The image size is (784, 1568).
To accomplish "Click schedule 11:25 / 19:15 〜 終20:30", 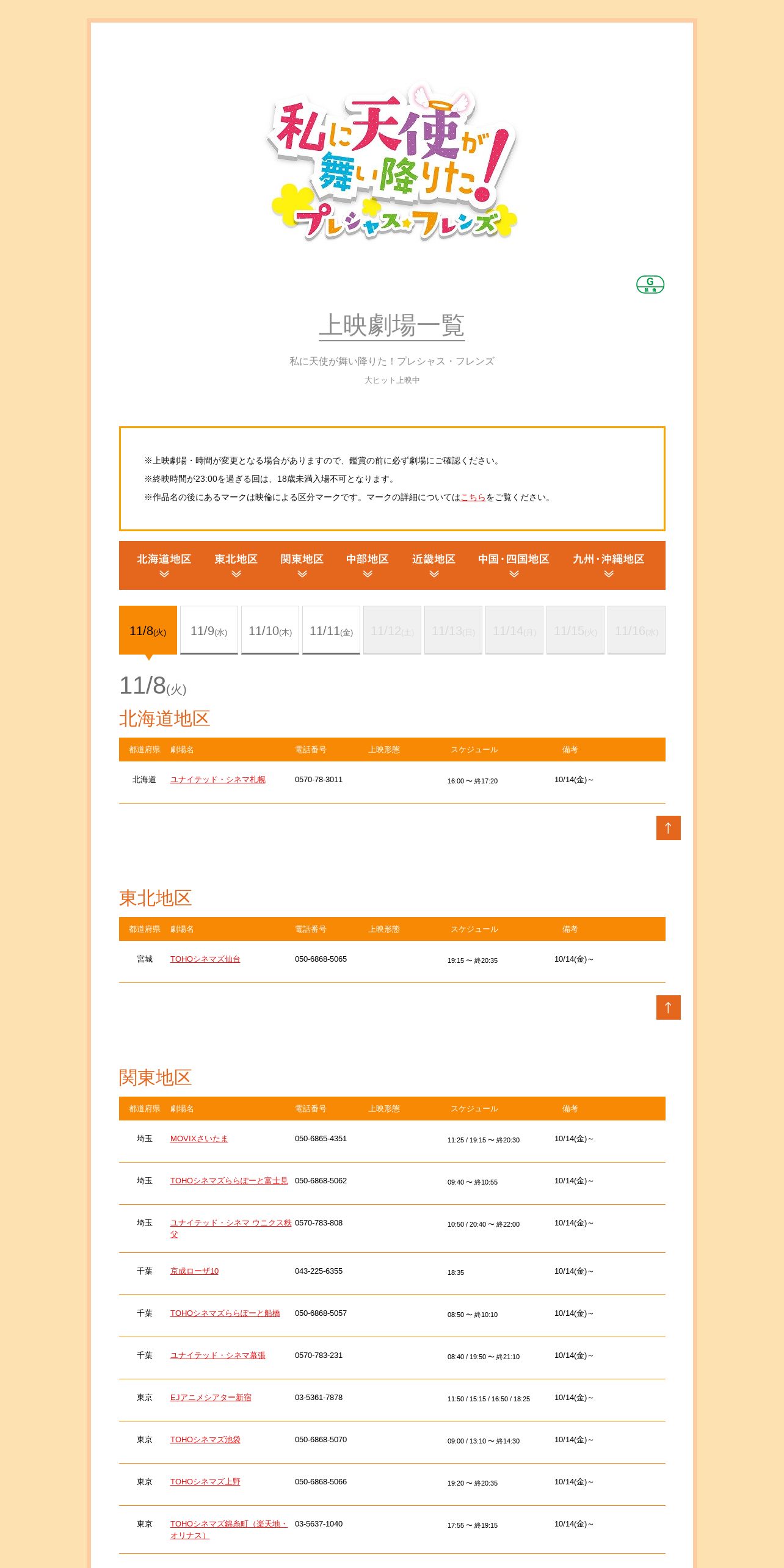I will [x=484, y=1140].
